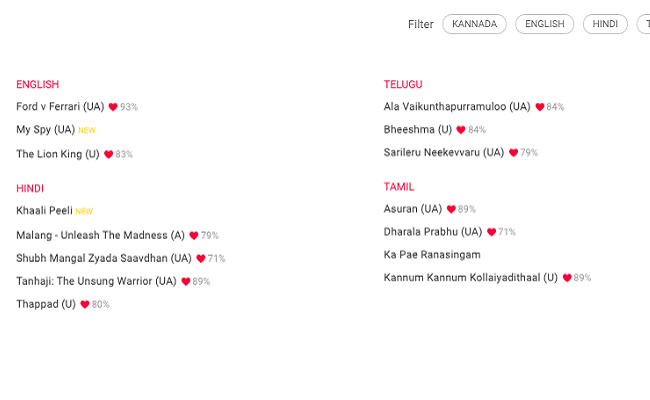The height and width of the screenshot is (400, 650).
Task: Click the heart icon next to Kannum Kannum Kollaiyadithaal
Action: 567,278
